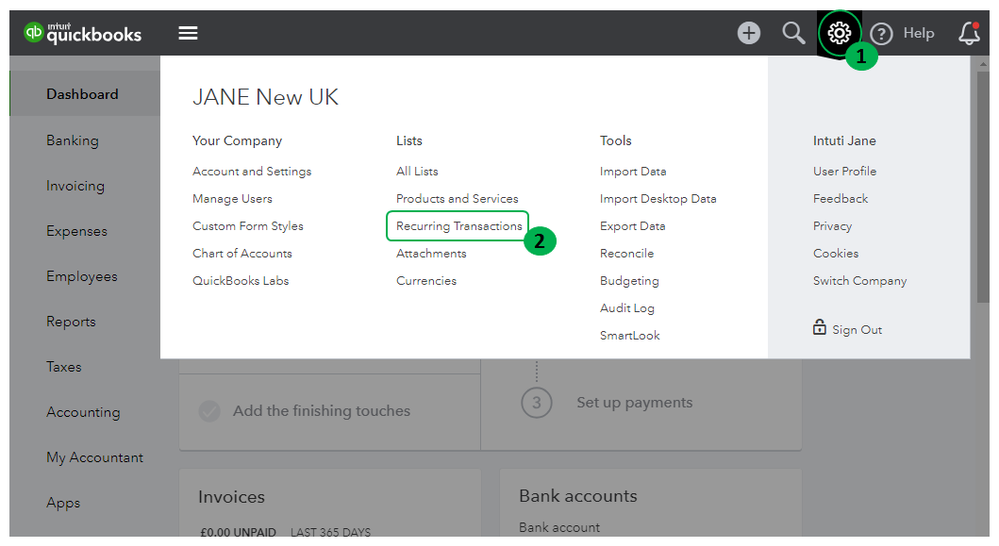
Task: Select Import Data under Tools
Action: click(633, 171)
